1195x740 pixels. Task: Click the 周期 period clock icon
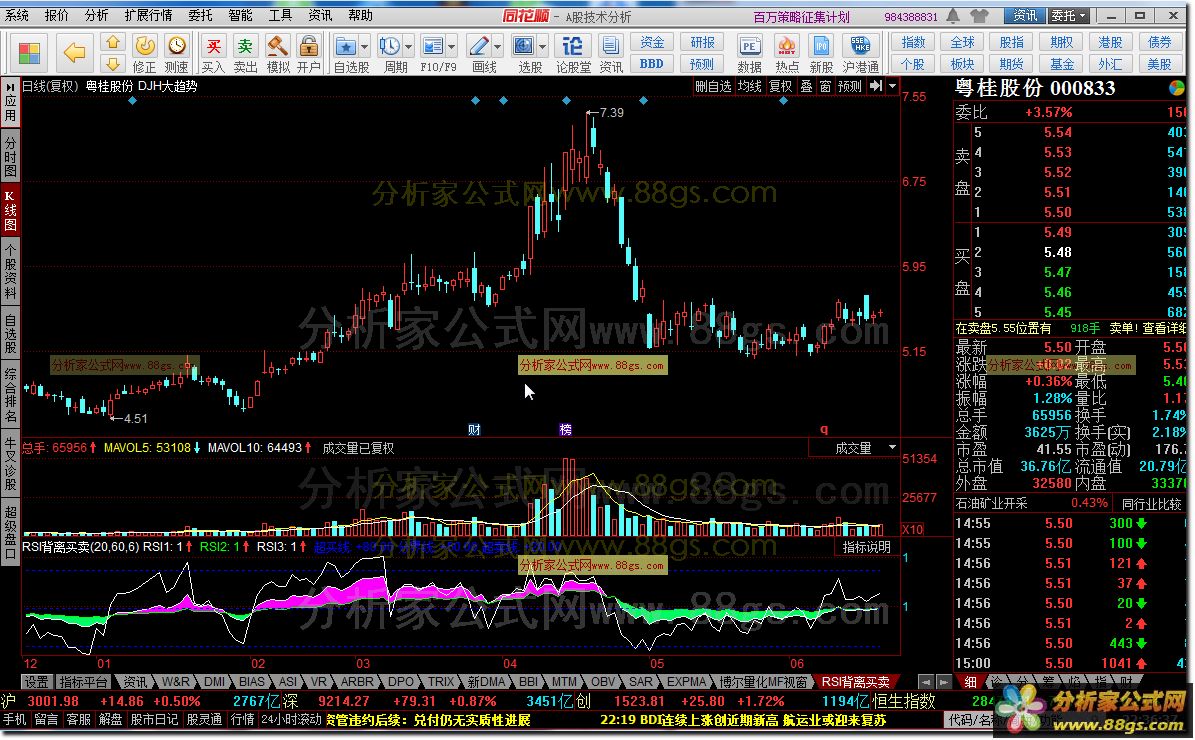390,46
